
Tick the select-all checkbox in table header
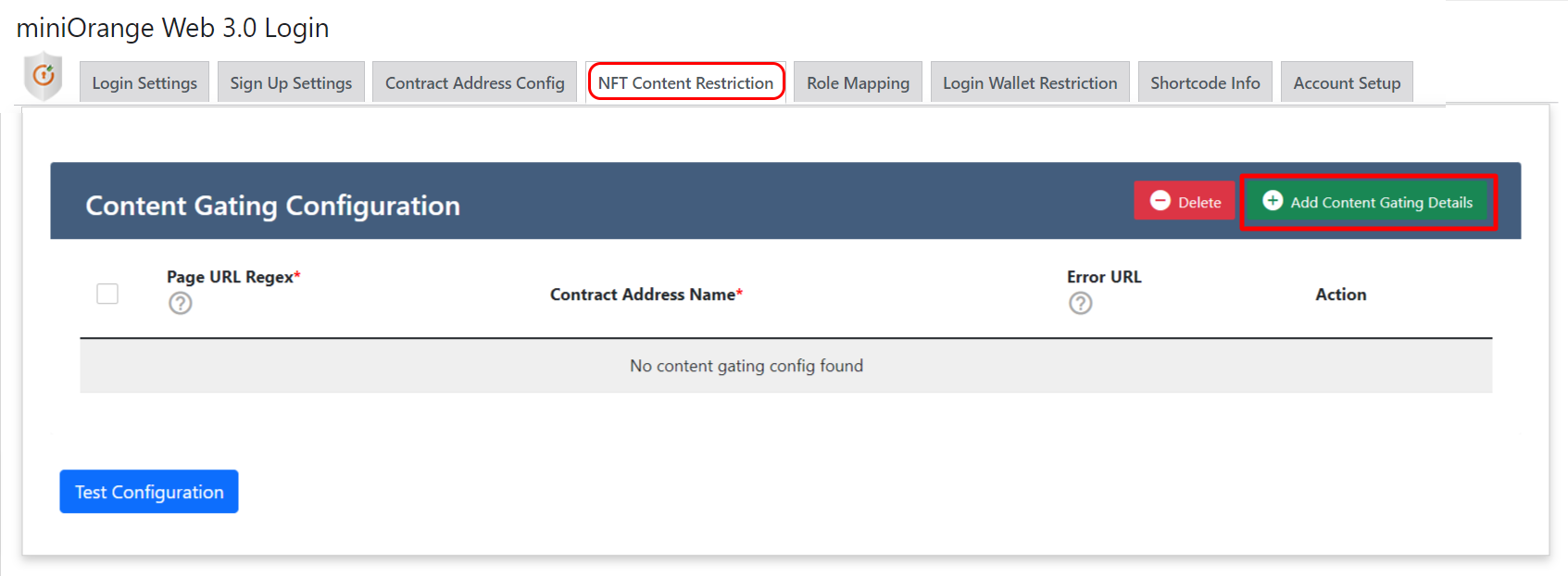point(107,294)
